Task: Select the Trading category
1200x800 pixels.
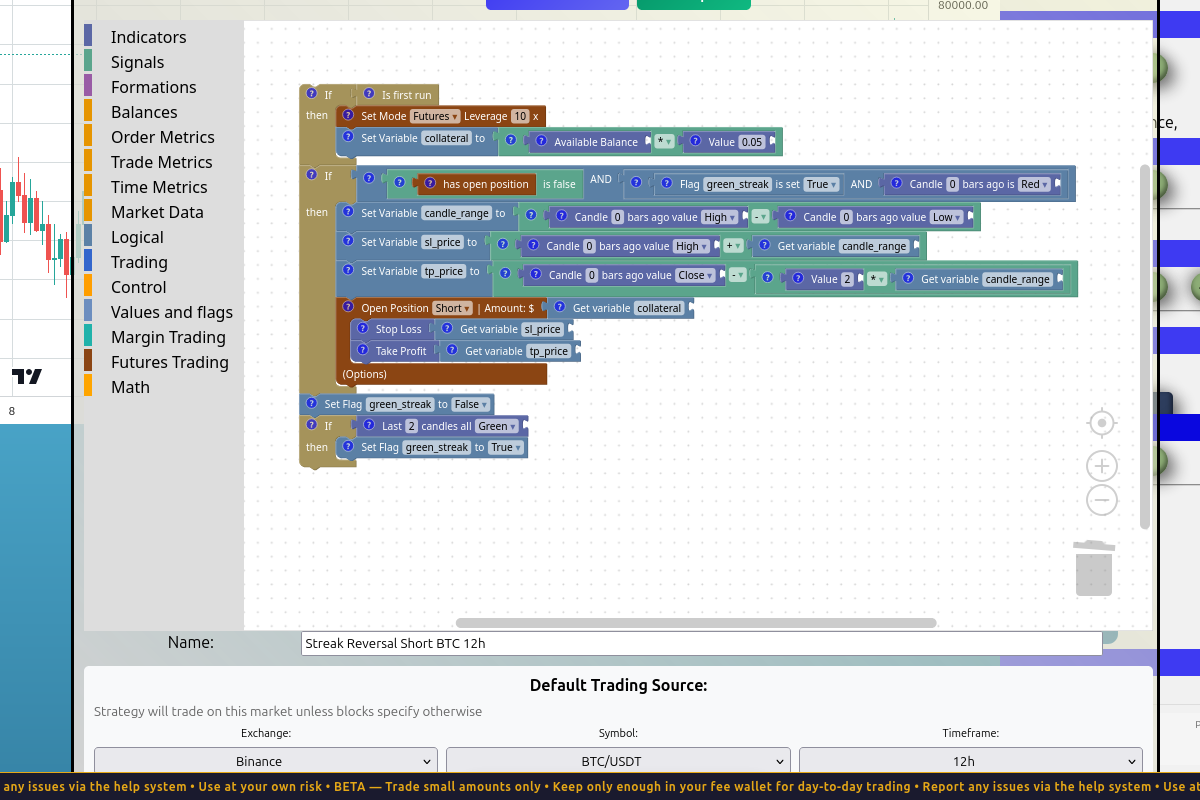Action: click(139, 262)
